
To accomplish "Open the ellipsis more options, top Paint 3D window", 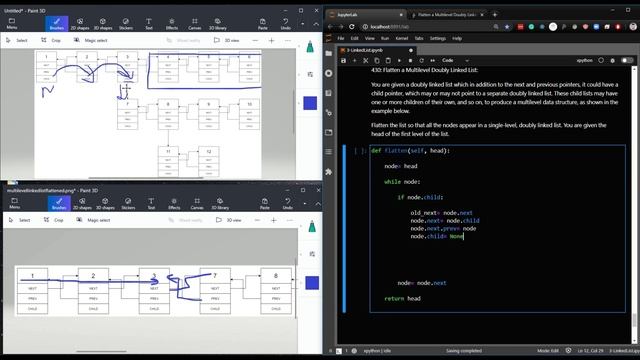I will coord(288,40).
